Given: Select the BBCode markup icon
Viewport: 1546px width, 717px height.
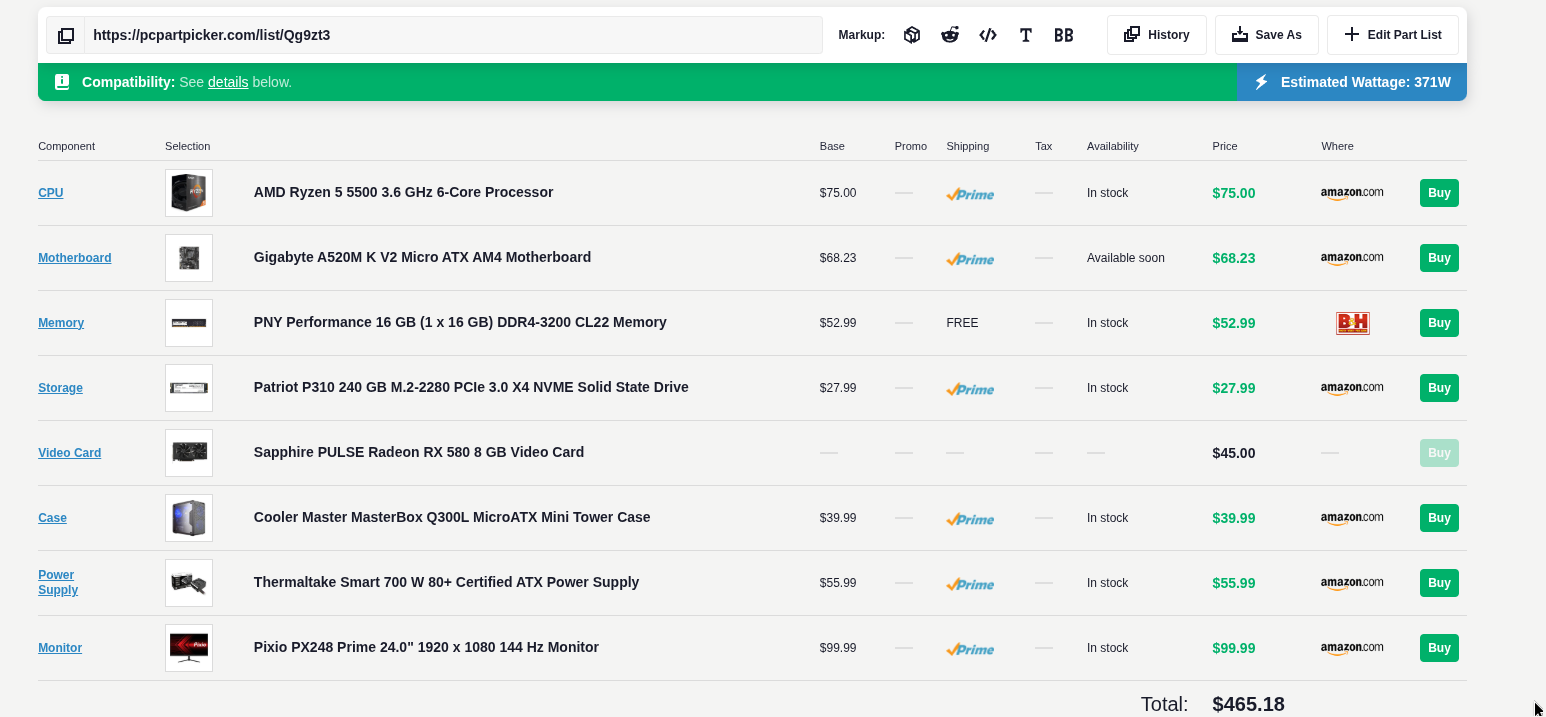Looking at the screenshot, I should coord(1064,35).
